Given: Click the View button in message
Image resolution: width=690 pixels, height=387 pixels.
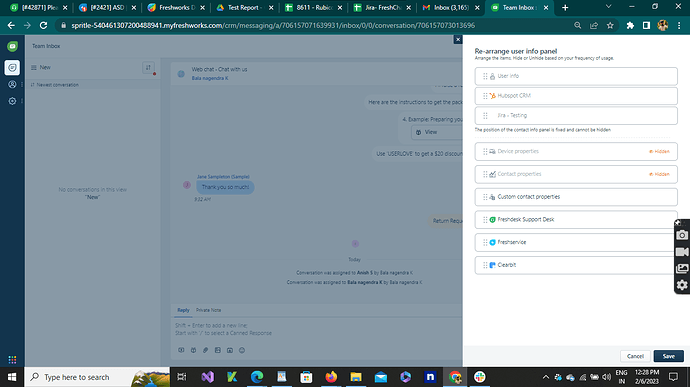Looking at the screenshot, I should [x=437, y=132].
